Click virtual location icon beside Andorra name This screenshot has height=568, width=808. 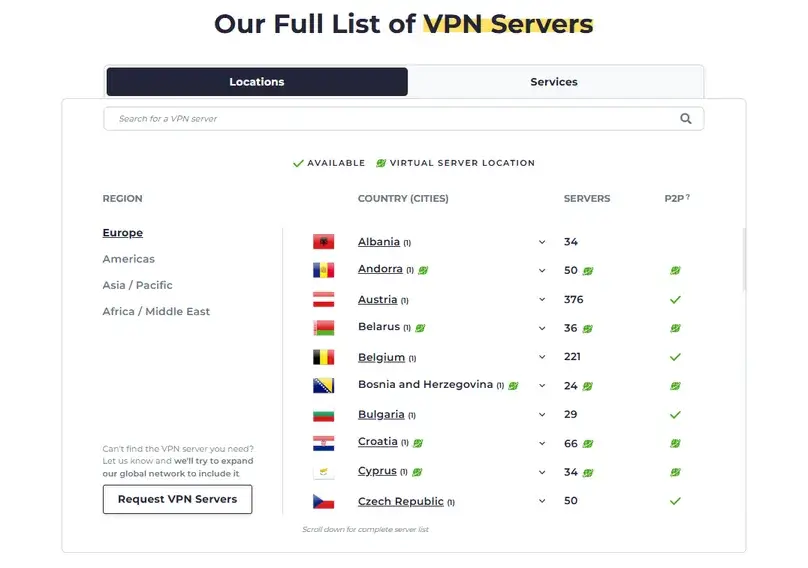coord(423,270)
